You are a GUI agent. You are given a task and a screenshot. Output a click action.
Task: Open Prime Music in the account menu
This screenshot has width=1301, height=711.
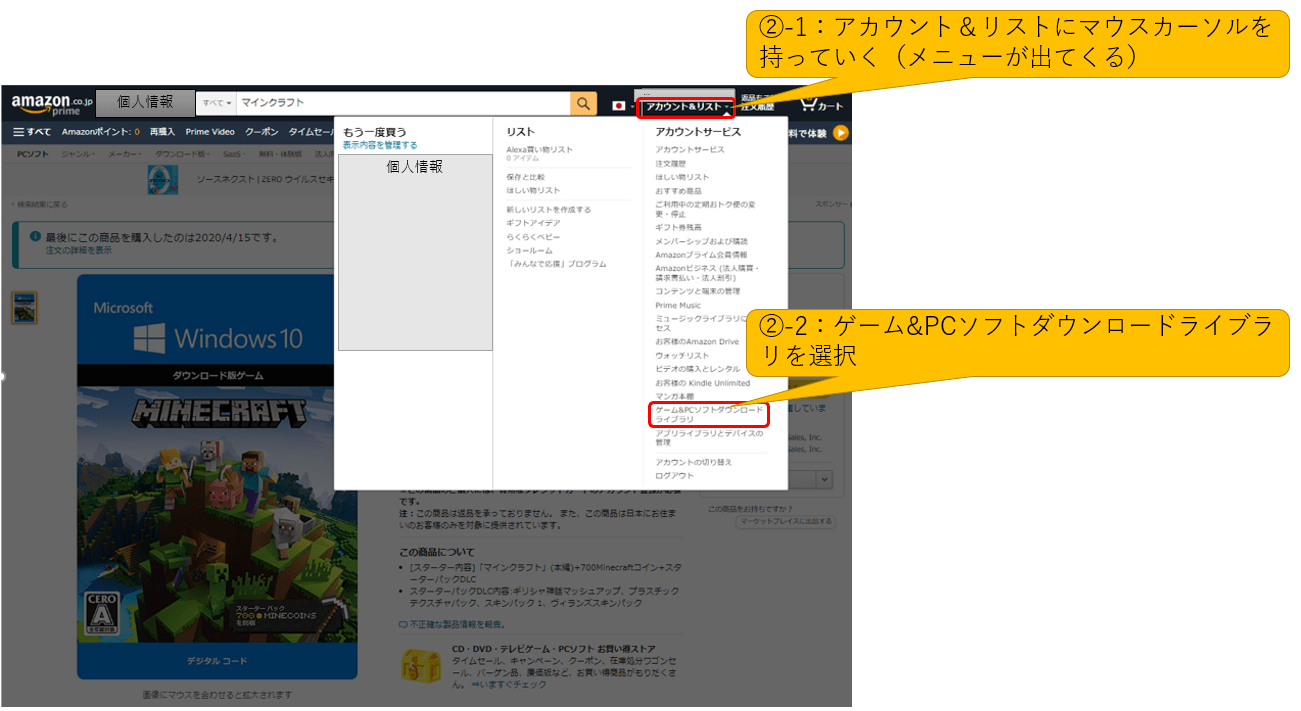(x=678, y=305)
